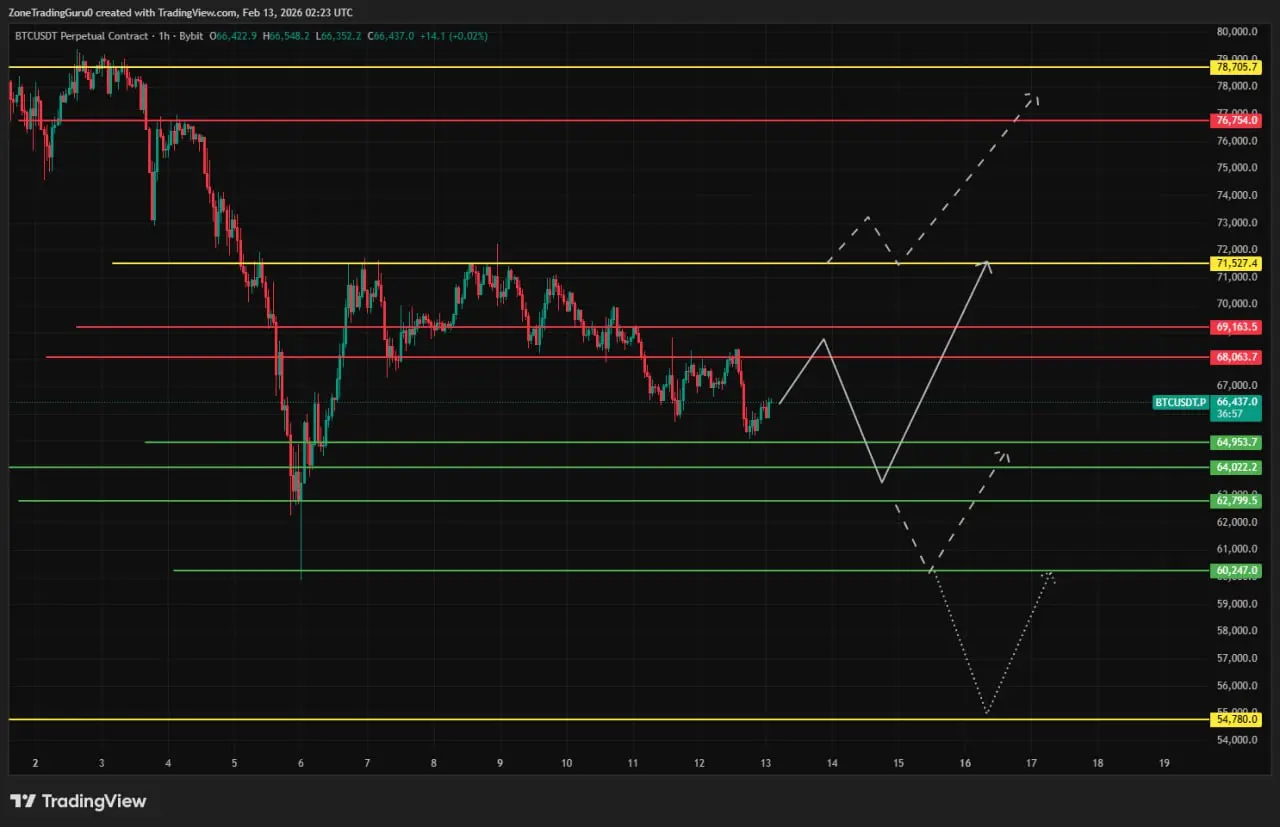1280x827 pixels.
Task: Select the red 68,063.7 price label
Action: coord(1235,357)
